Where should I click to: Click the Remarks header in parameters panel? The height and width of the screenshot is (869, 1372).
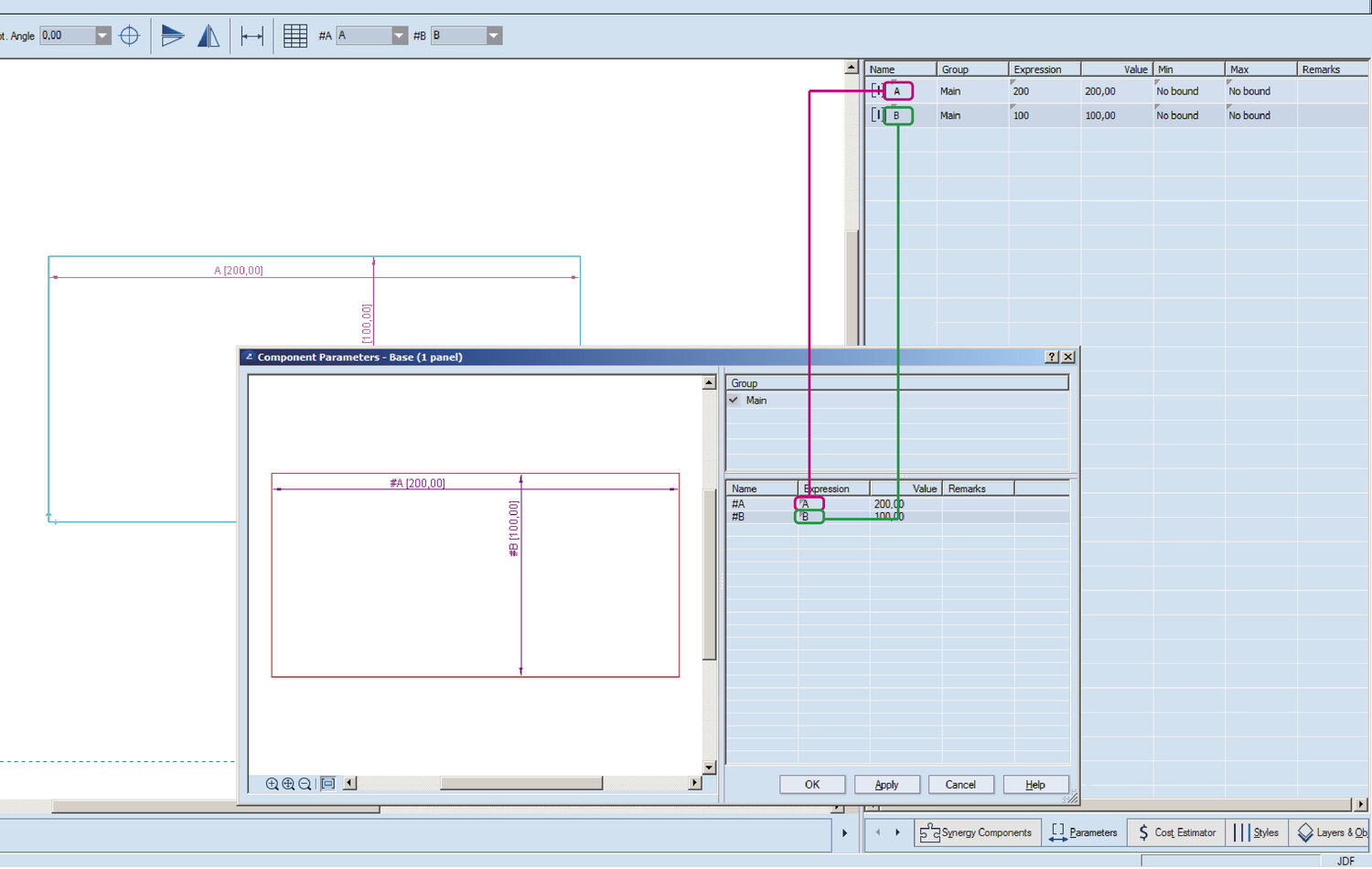(1333, 70)
